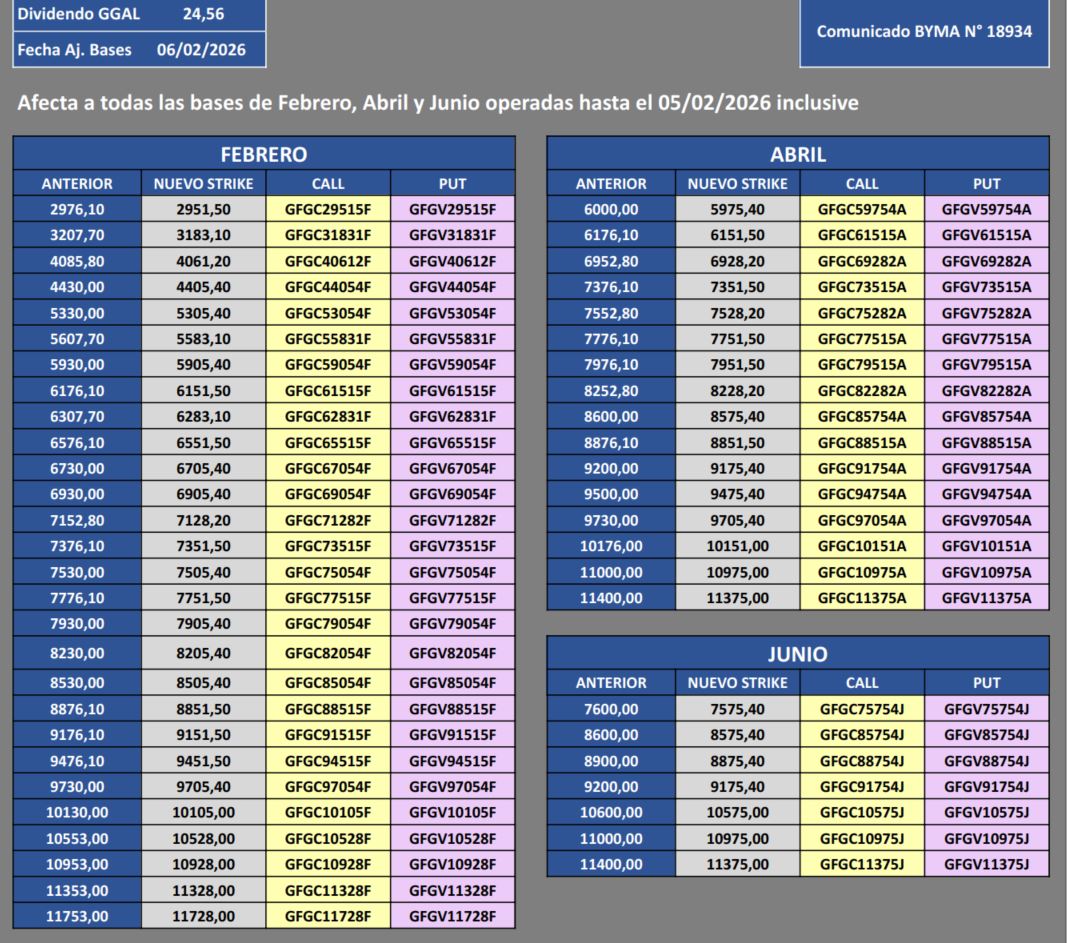1067x943 pixels.
Task: Select the Dividendo GGAL value 24,56
Action: click(213, 15)
